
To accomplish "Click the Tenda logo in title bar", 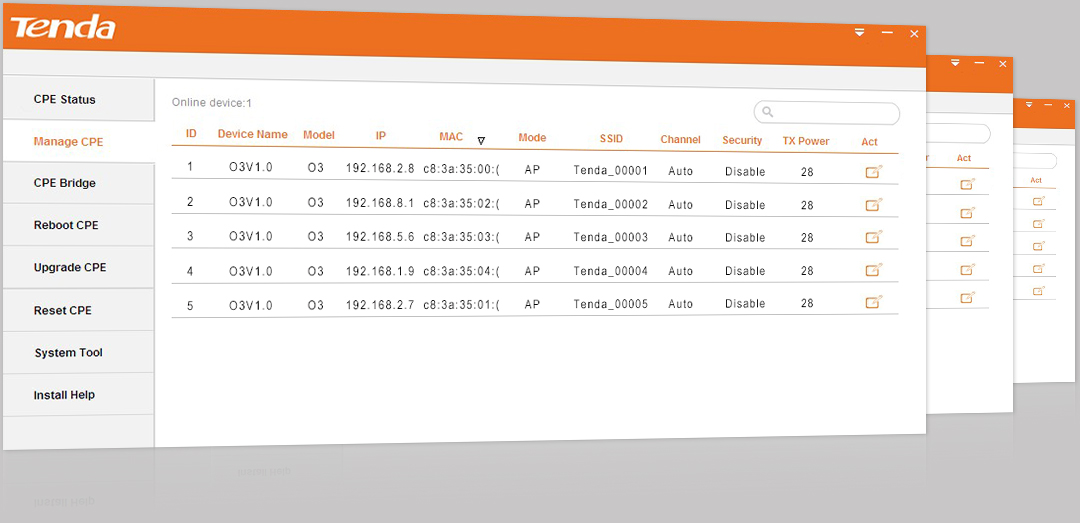I will click(x=62, y=27).
